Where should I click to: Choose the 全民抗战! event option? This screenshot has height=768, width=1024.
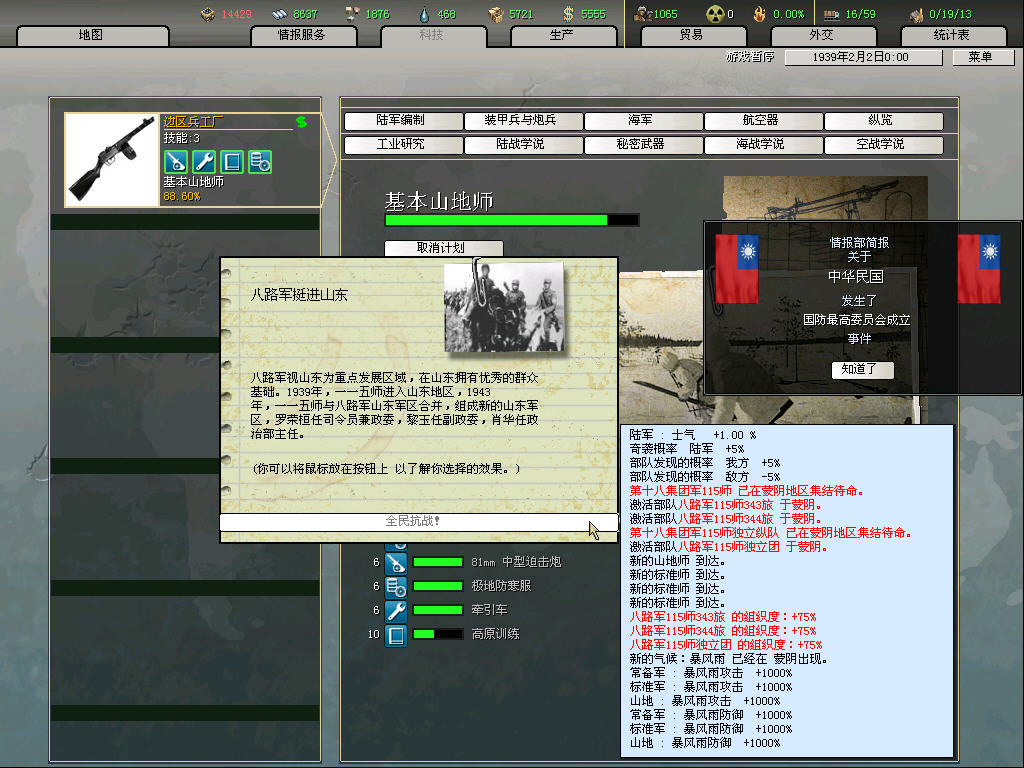tap(418, 521)
